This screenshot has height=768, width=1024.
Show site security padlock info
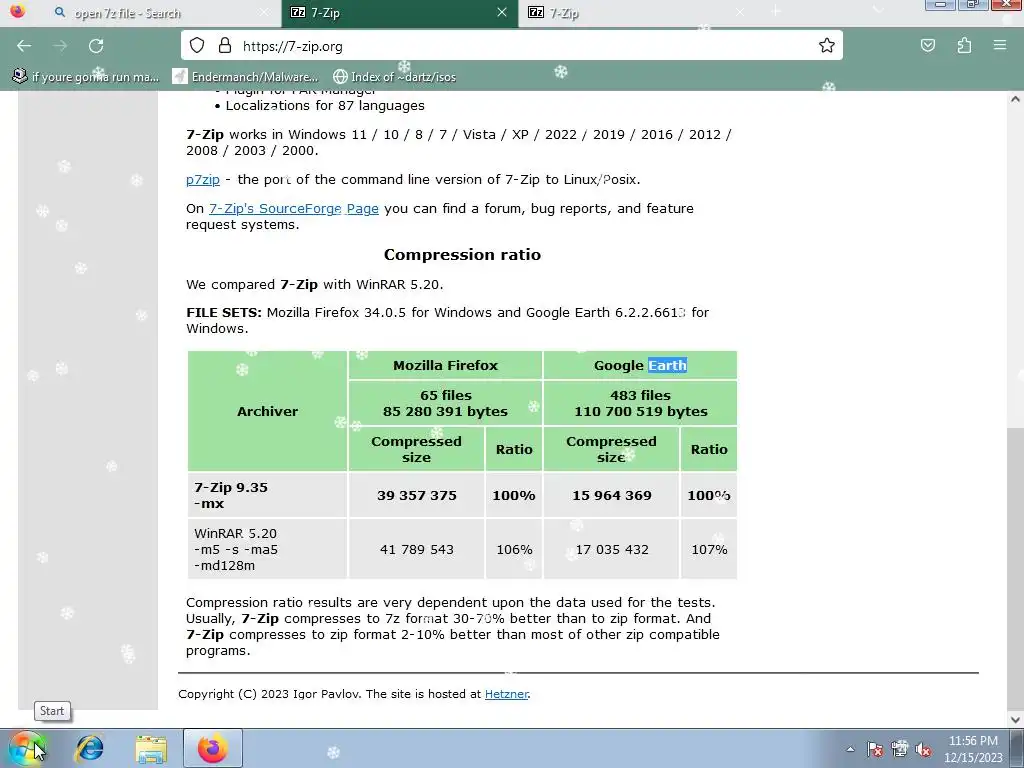point(225,46)
